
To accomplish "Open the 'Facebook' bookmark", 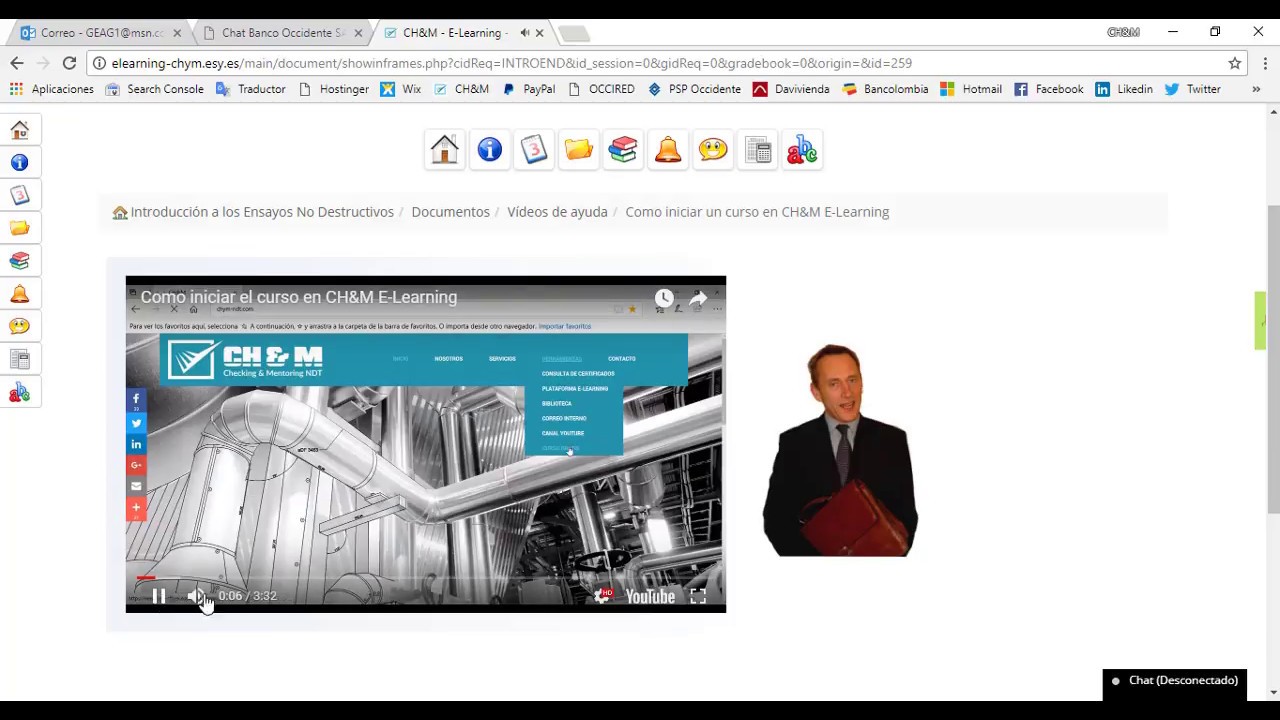I will (1049, 89).
